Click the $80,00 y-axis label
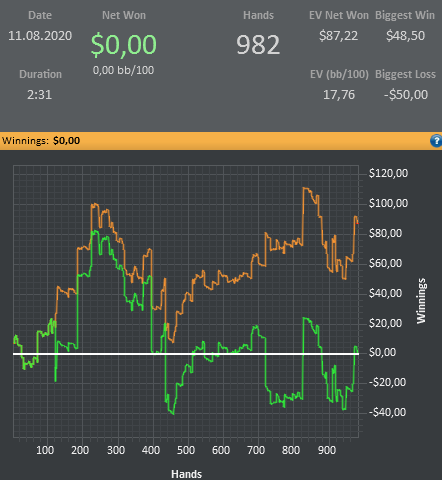This screenshot has width=442, height=480. click(385, 233)
